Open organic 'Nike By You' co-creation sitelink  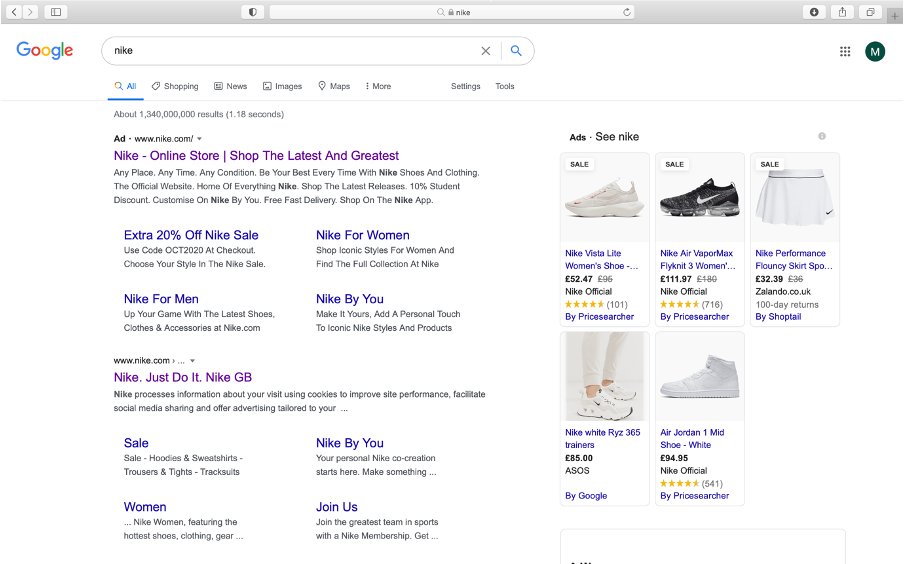[349, 443]
